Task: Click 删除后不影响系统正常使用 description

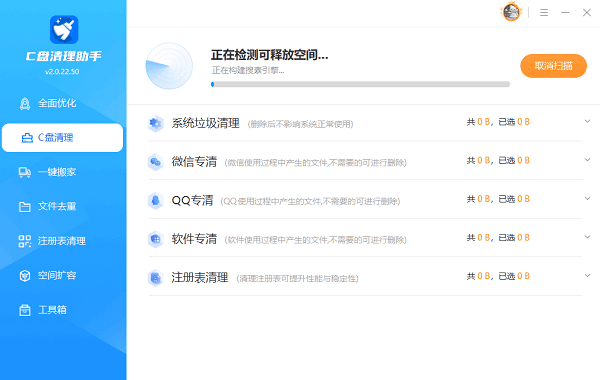Action: click(x=300, y=124)
